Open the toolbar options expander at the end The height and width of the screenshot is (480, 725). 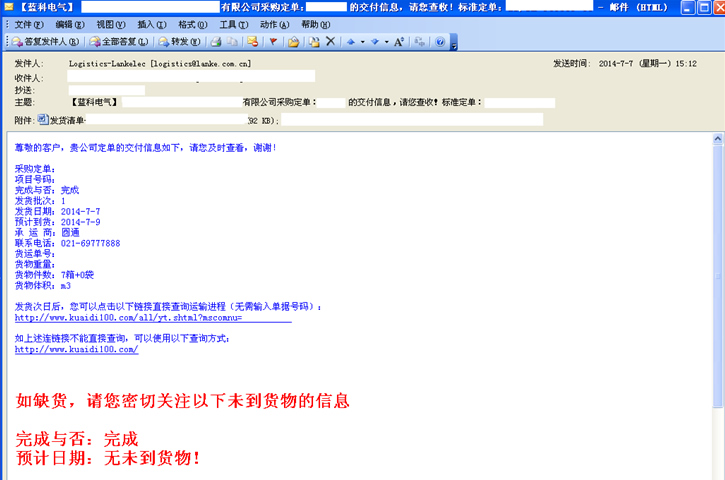pyautogui.click(x=453, y=43)
